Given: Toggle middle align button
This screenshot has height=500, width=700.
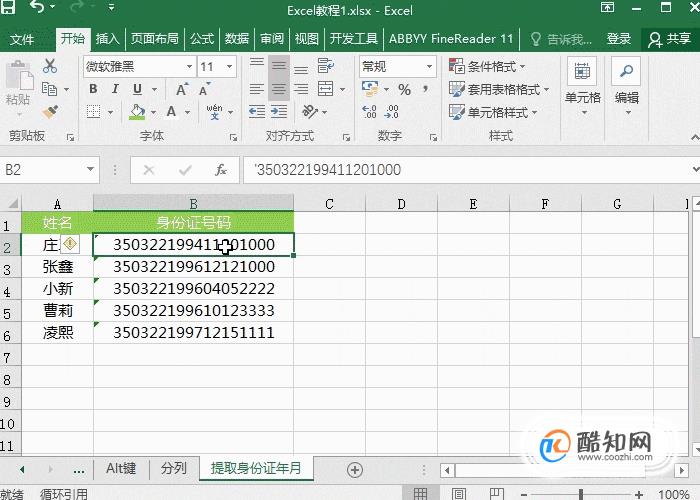Looking at the screenshot, I should pyautogui.click(x=279, y=66).
